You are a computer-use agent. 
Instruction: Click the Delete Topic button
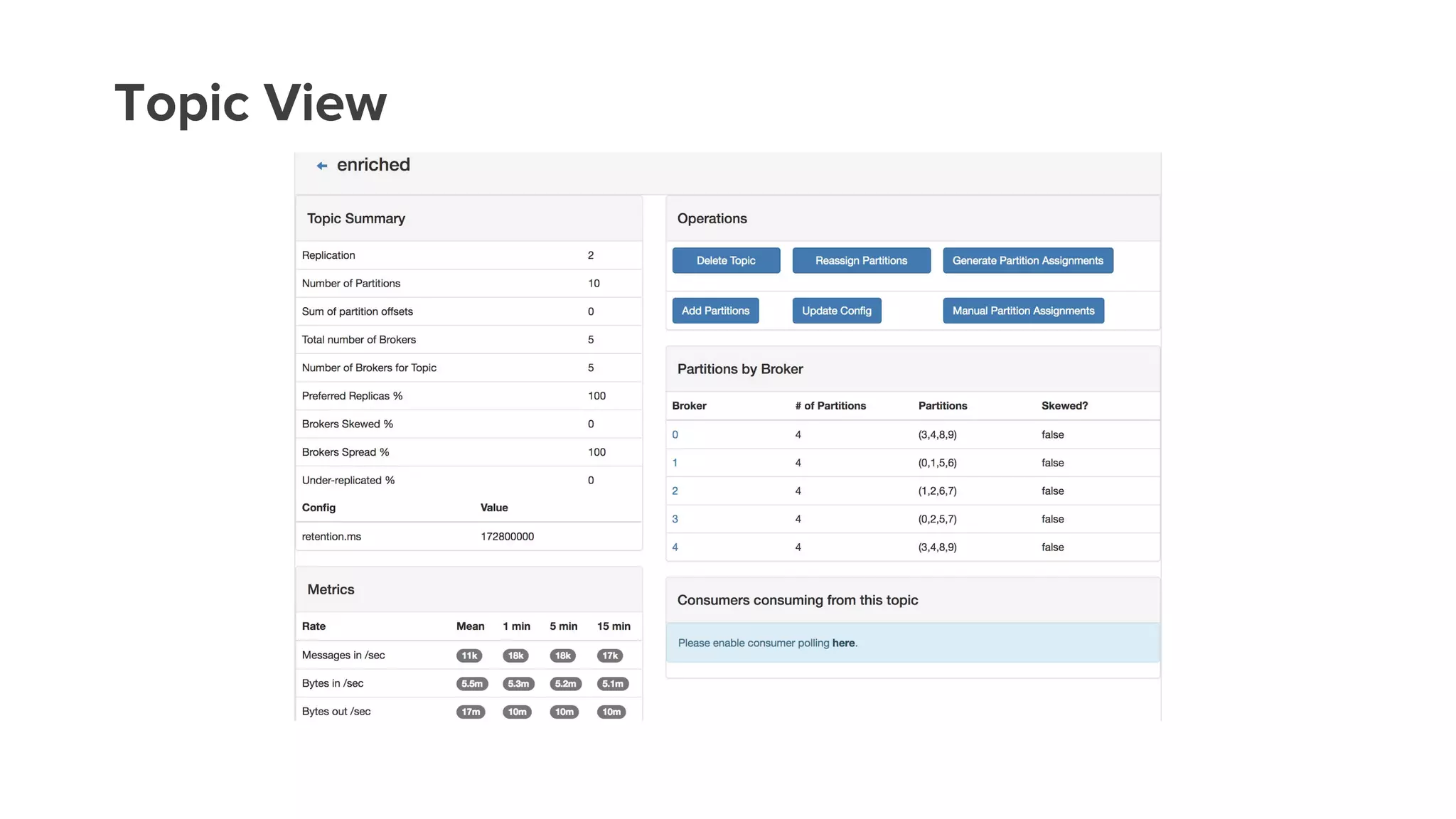[726, 260]
